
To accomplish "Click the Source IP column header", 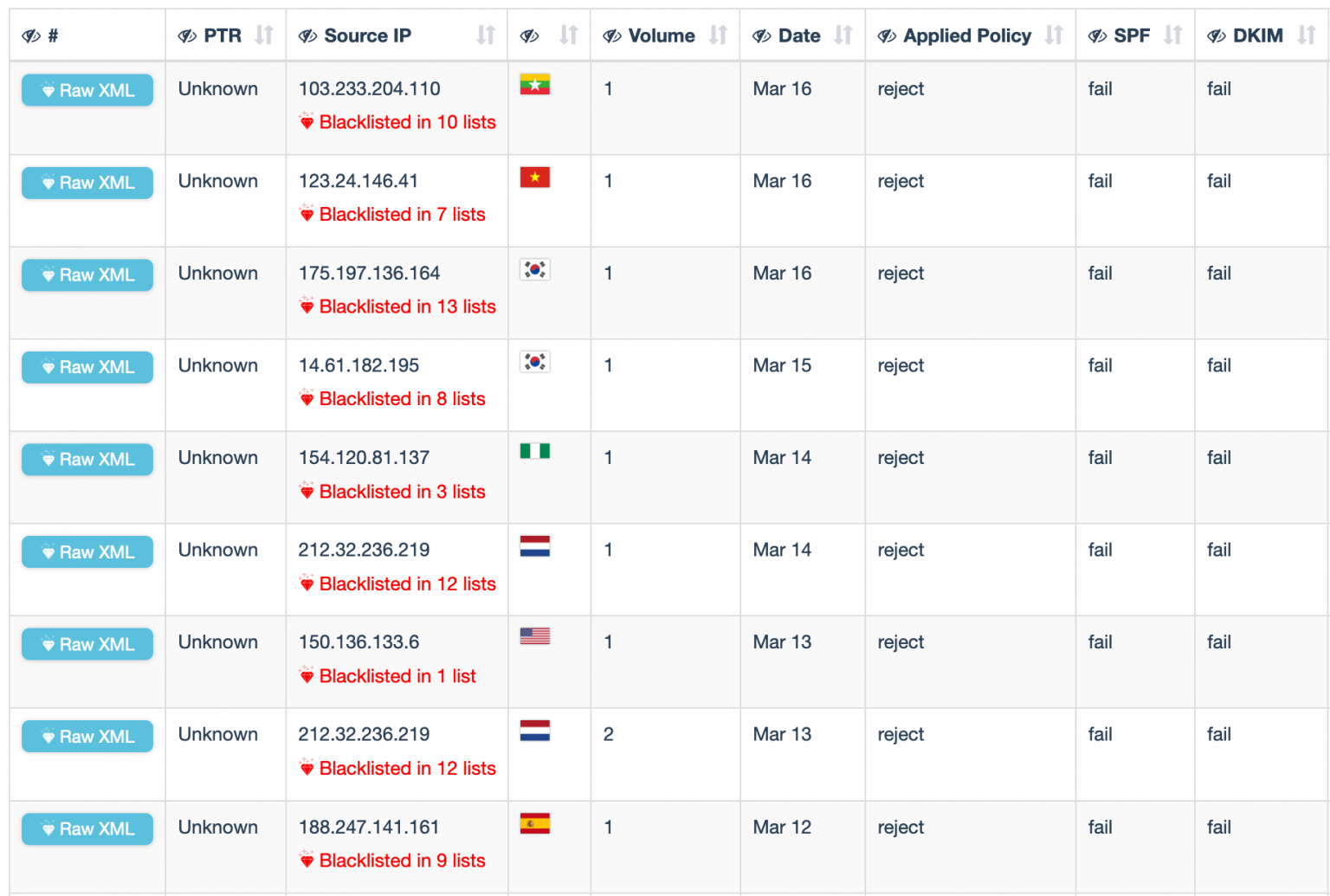I will (367, 35).
